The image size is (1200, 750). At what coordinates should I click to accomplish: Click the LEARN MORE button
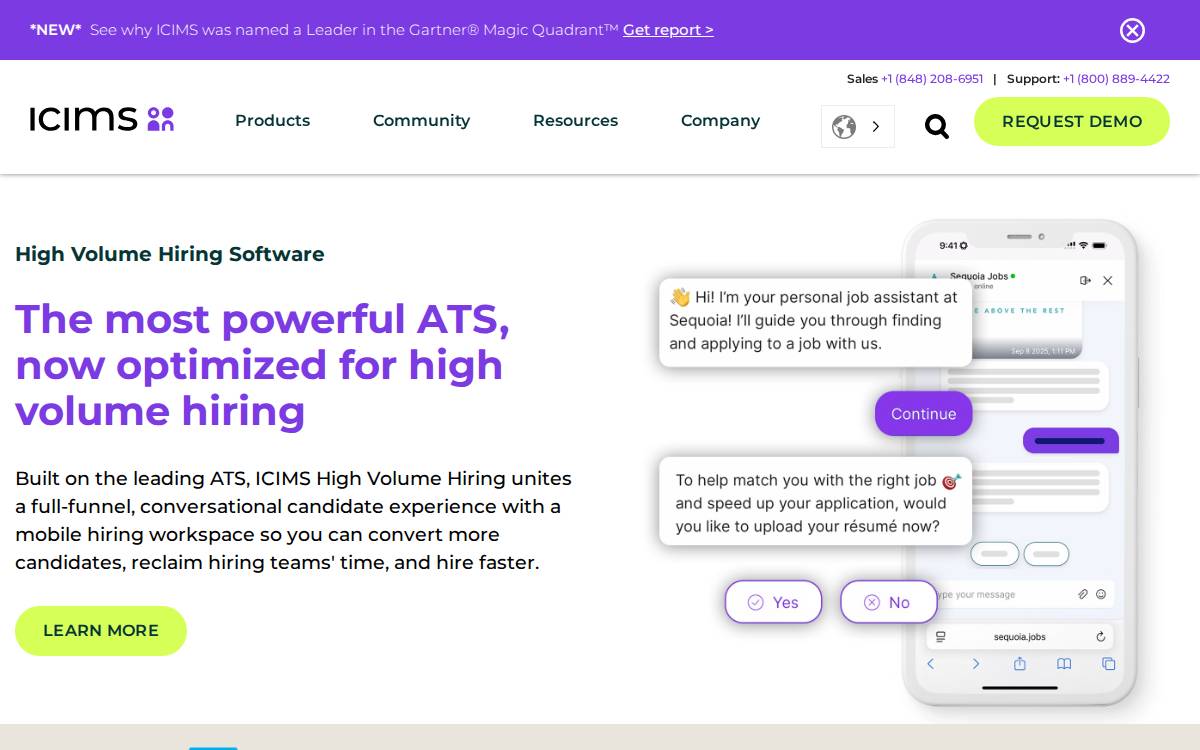[x=101, y=631]
